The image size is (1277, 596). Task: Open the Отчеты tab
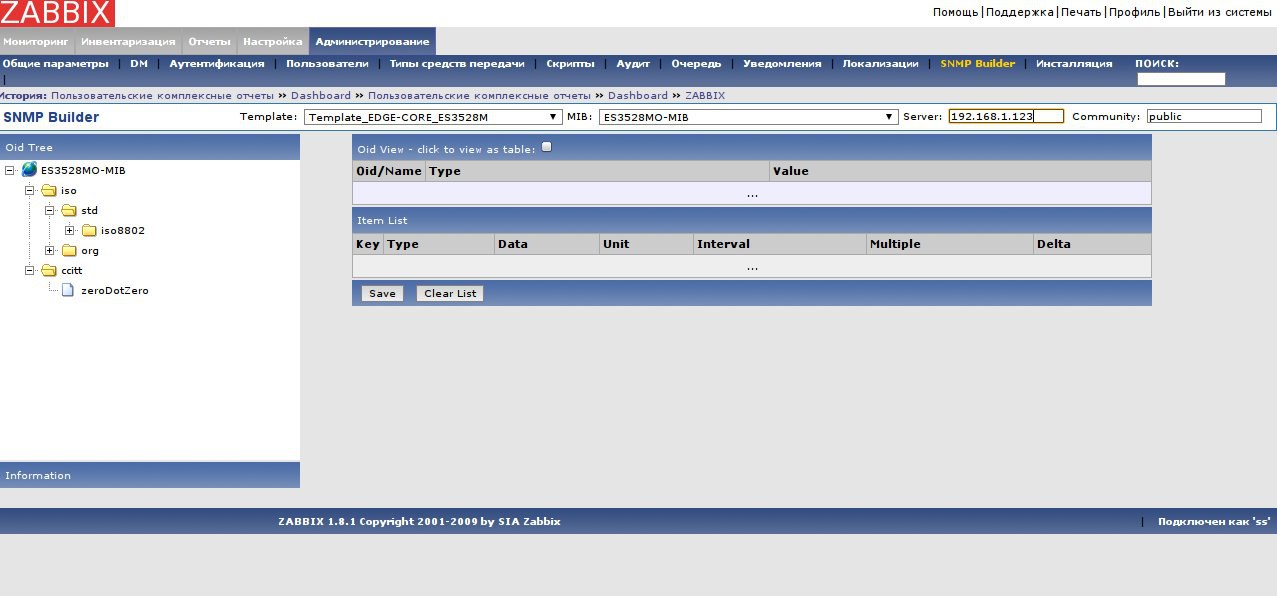click(x=209, y=41)
